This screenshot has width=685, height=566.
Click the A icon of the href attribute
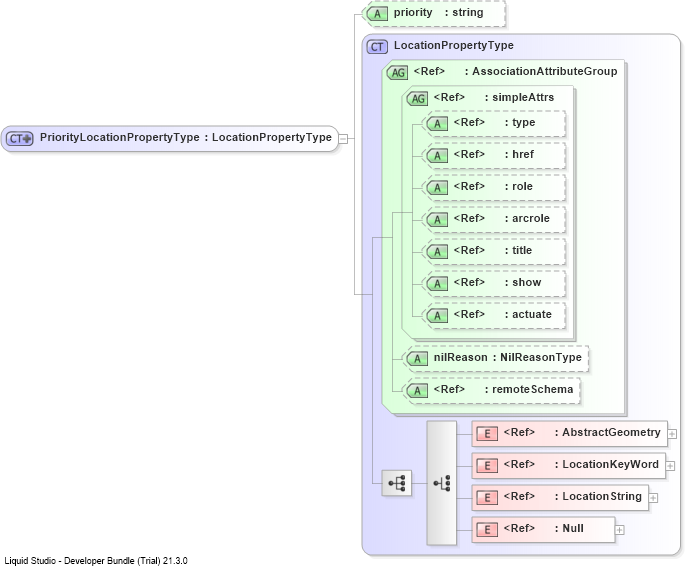pyautogui.click(x=437, y=155)
